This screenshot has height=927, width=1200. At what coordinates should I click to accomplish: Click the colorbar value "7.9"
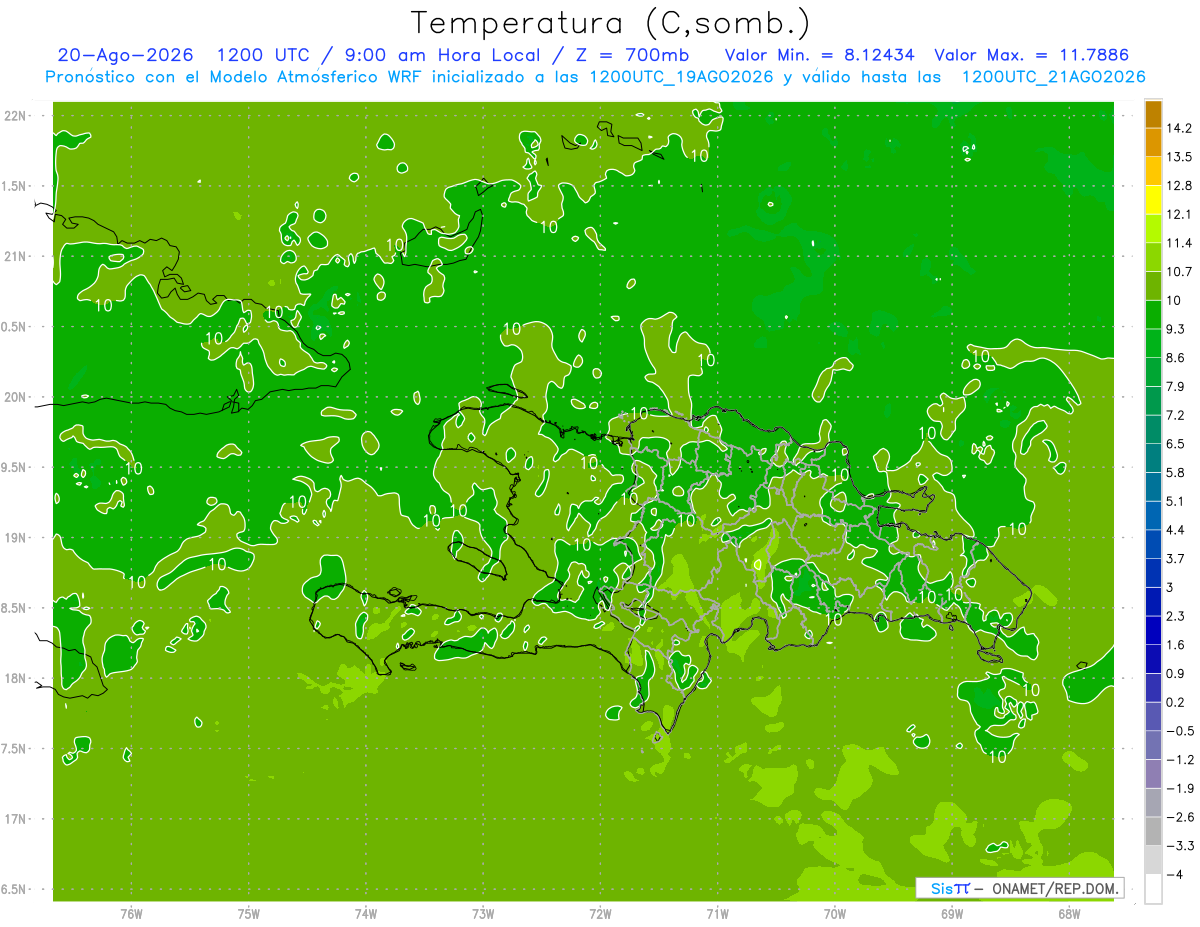coord(1175,386)
